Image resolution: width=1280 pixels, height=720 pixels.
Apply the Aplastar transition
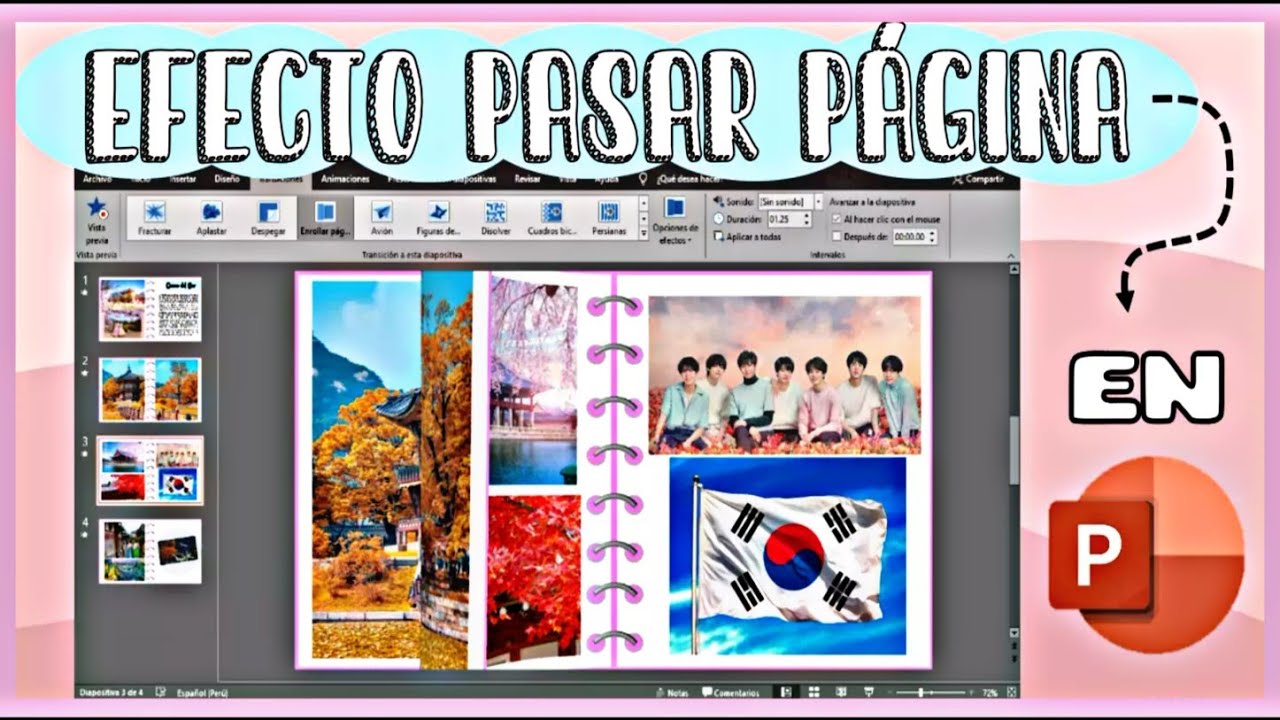(x=211, y=218)
